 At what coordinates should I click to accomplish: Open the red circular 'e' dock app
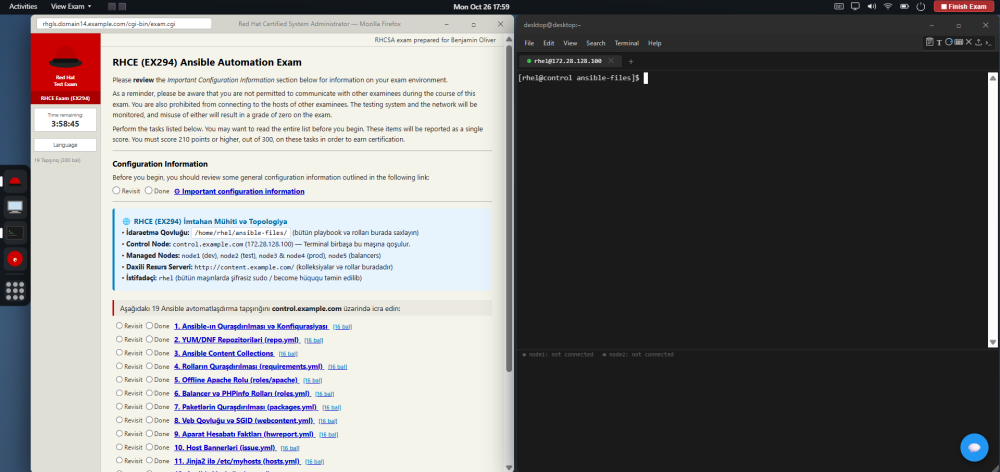click(x=15, y=259)
